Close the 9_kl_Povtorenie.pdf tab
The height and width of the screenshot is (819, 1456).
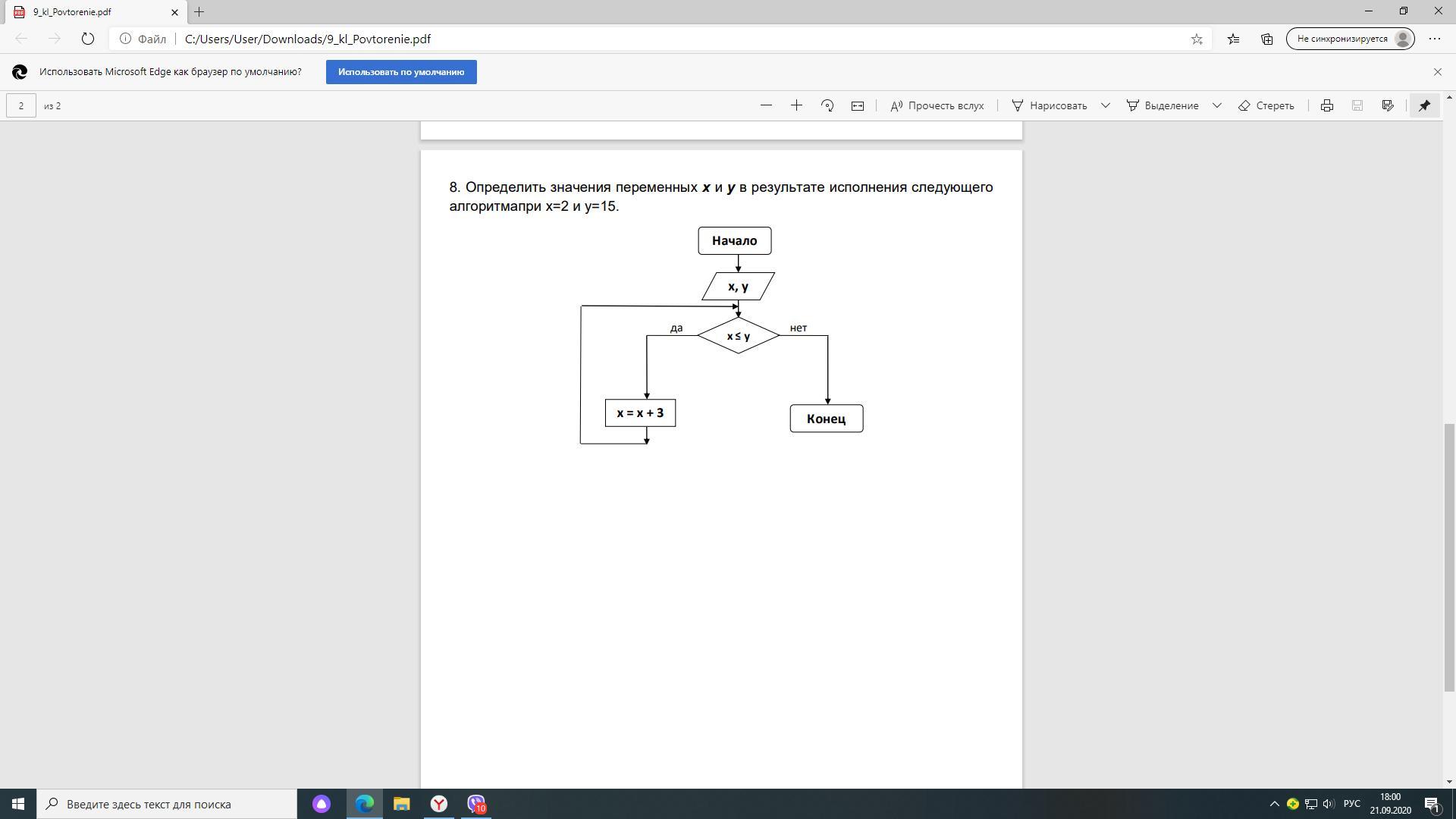pyautogui.click(x=174, y=12)
